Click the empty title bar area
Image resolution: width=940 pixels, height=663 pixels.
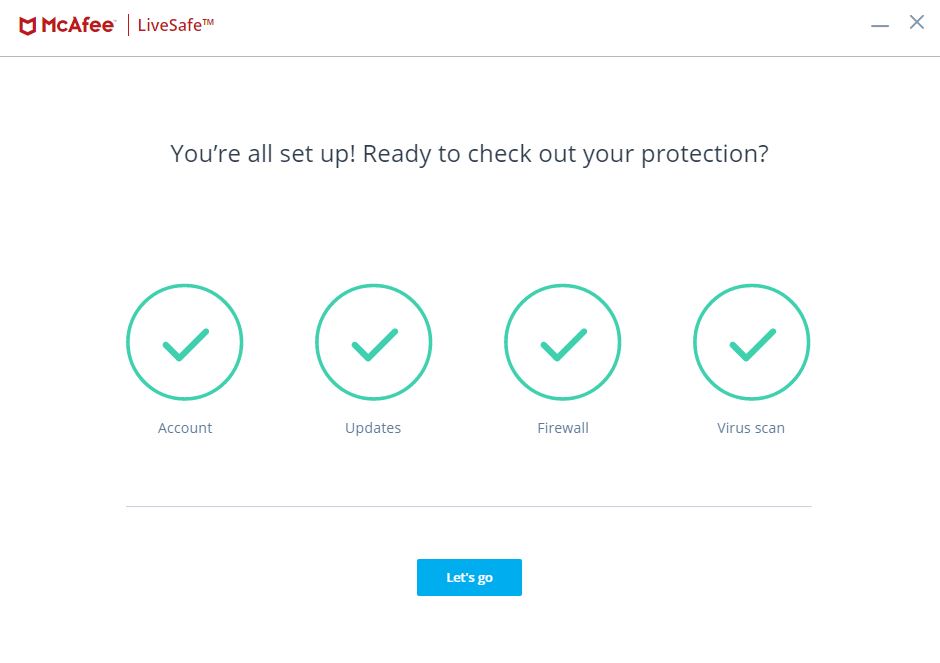(x=540, y=27)
